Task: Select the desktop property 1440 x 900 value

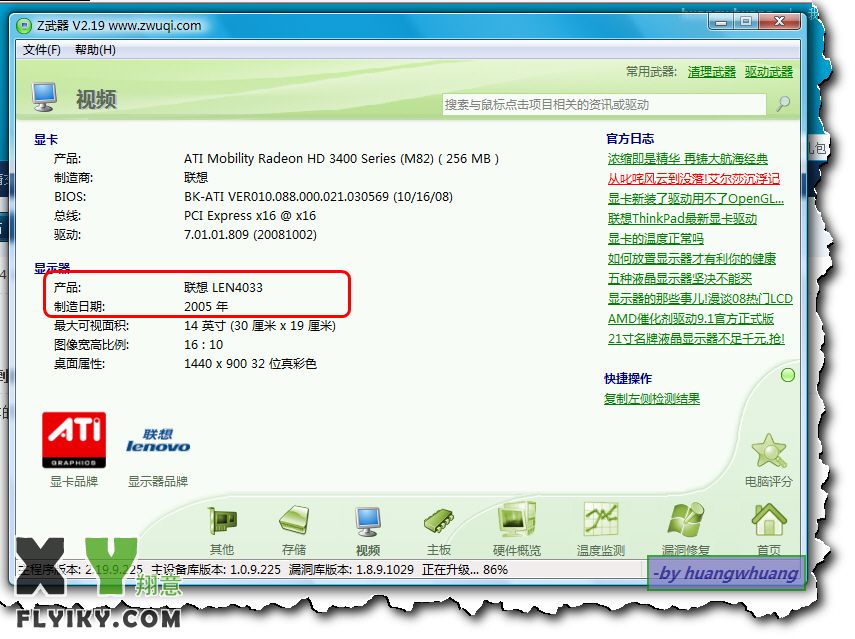Action: coord(250,364)
